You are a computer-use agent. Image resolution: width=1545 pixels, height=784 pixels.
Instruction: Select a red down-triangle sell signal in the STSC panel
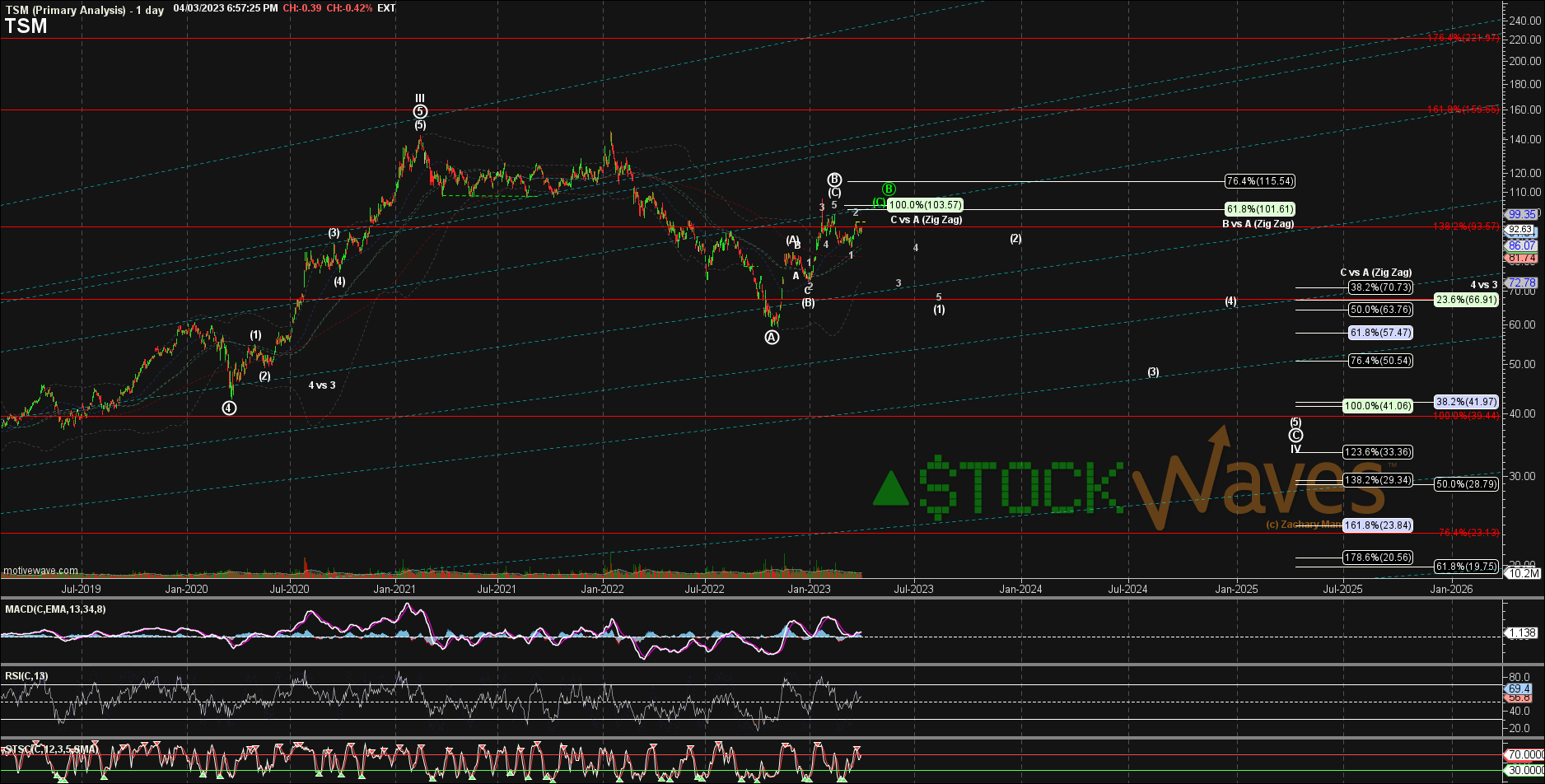click(250, 749)
